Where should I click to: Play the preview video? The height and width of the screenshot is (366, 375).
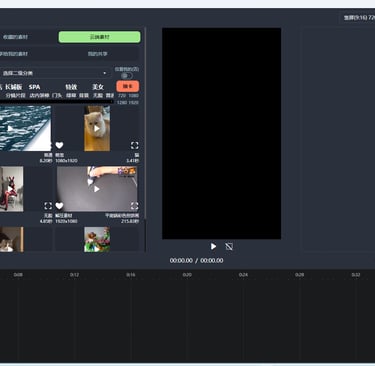point(213,246)
